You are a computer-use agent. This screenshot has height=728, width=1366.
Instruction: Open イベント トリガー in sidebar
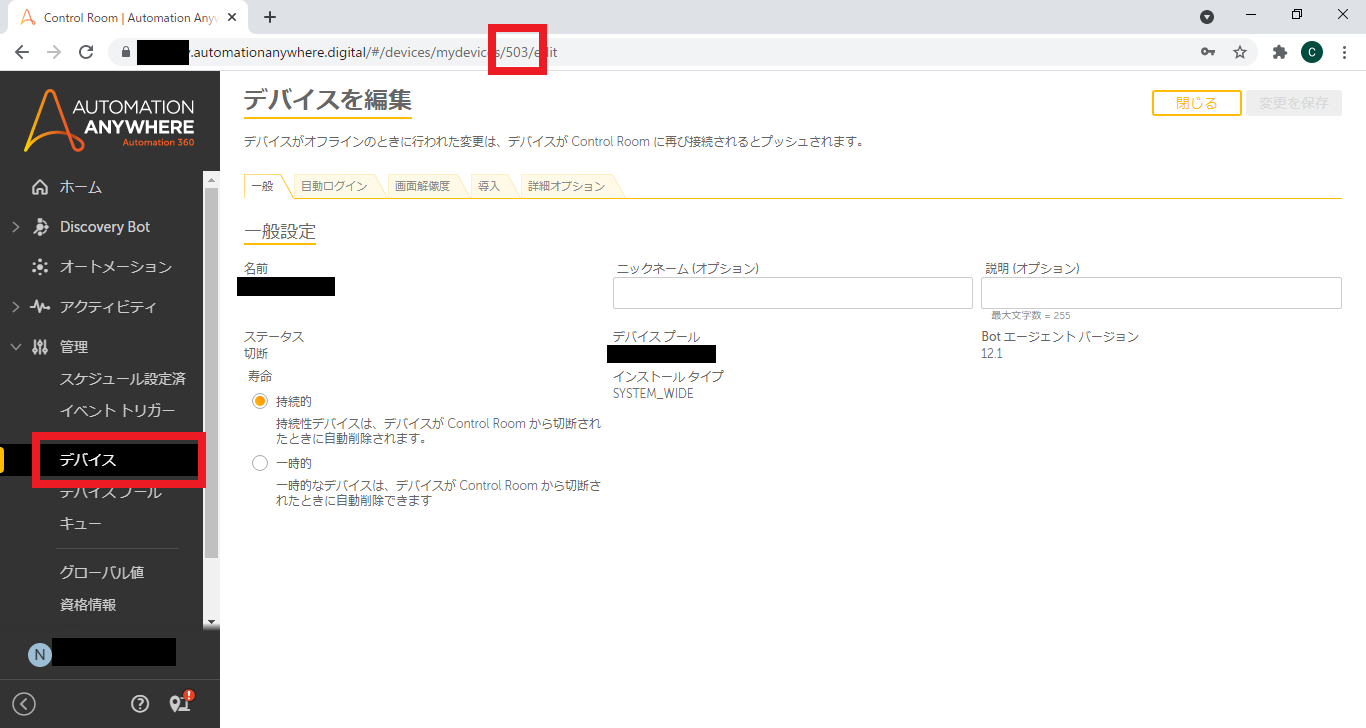[117, 411]
